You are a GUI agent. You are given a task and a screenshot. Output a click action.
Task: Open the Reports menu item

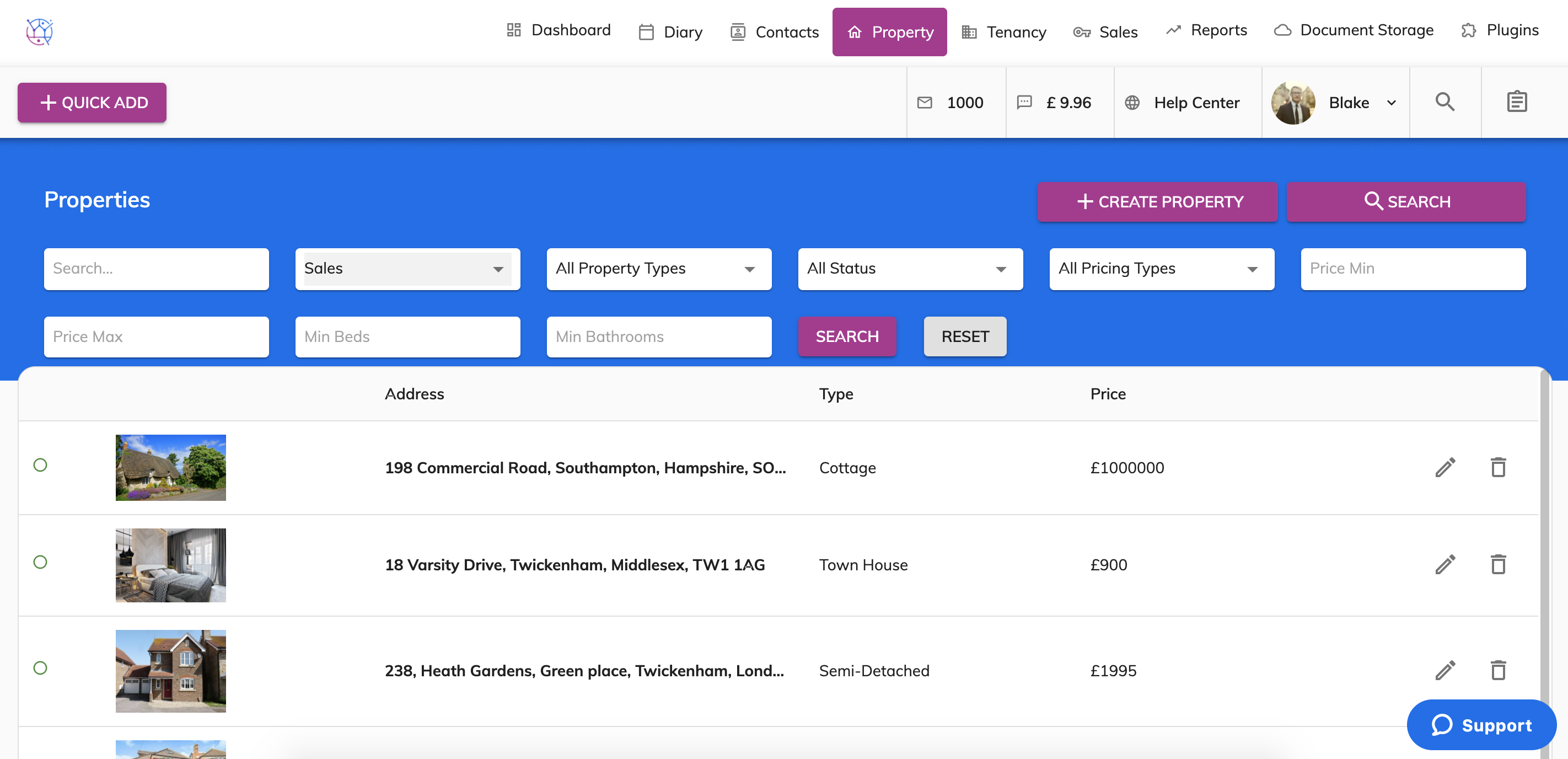point(1206,30)
